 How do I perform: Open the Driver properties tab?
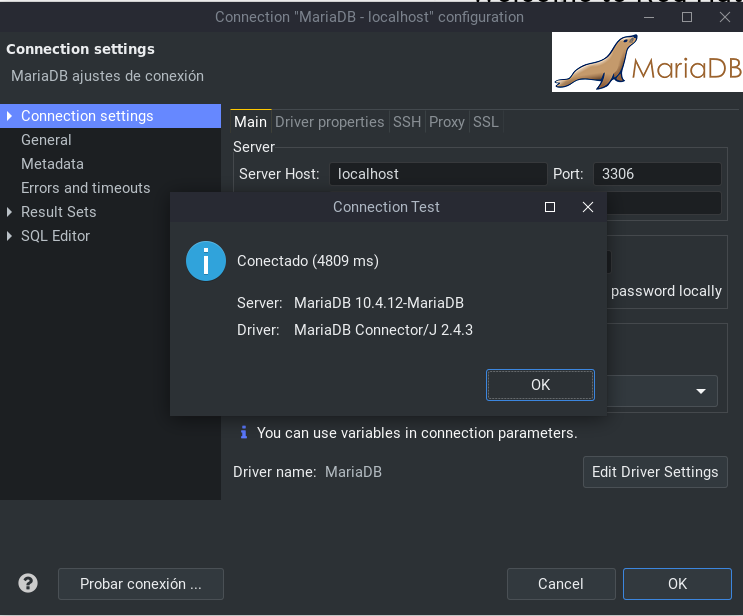[329, 122]
